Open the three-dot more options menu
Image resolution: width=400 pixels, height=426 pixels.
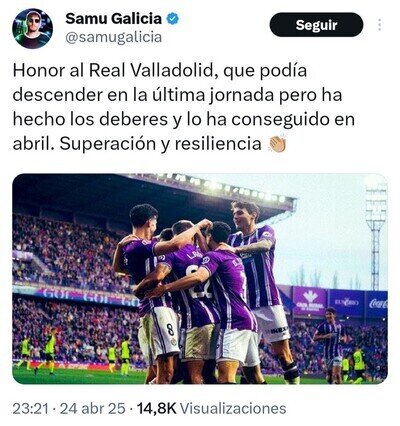pyautogui.click(x=380, y=25)
